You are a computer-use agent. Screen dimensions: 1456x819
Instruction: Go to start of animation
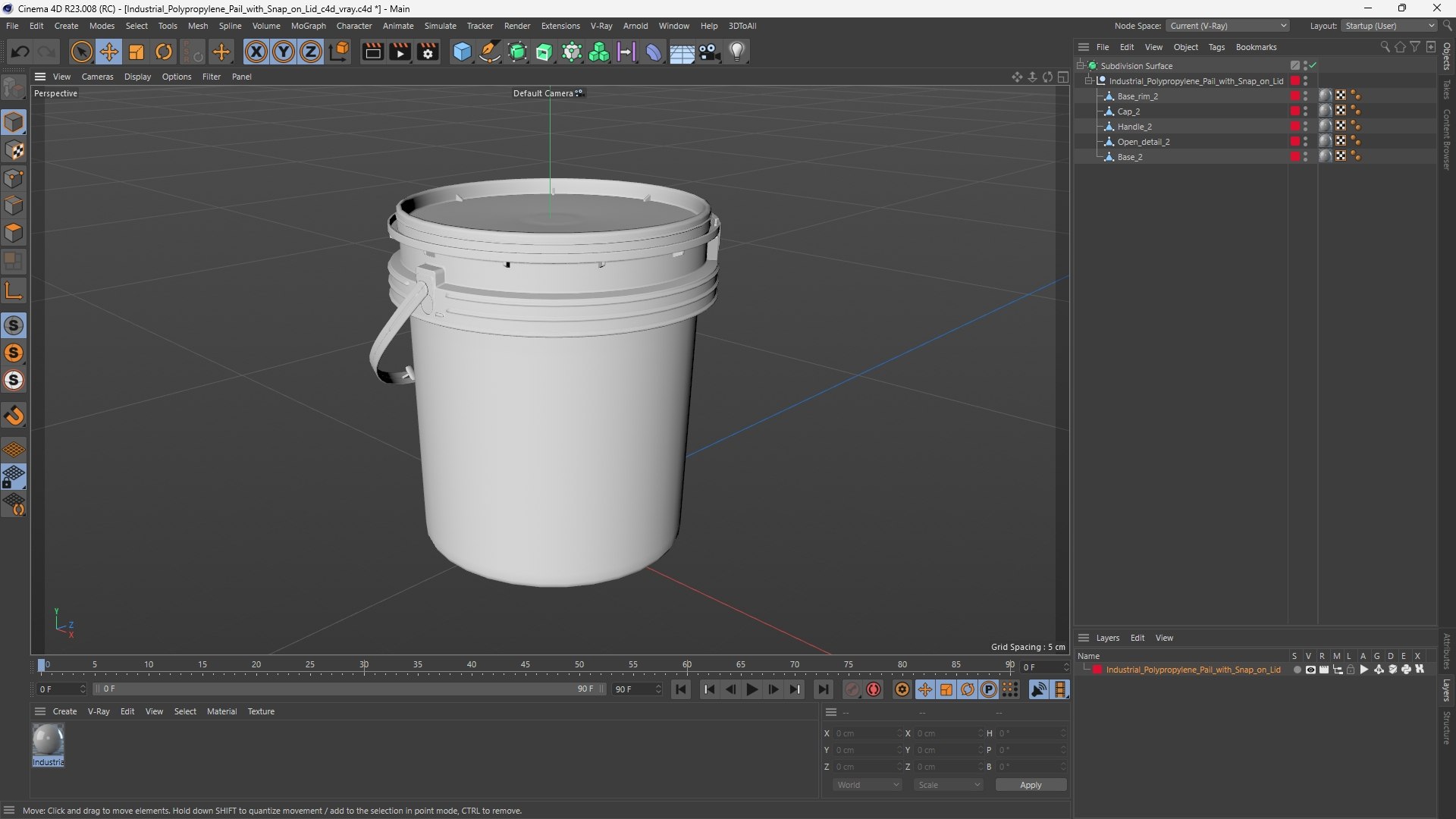(681, 689)
